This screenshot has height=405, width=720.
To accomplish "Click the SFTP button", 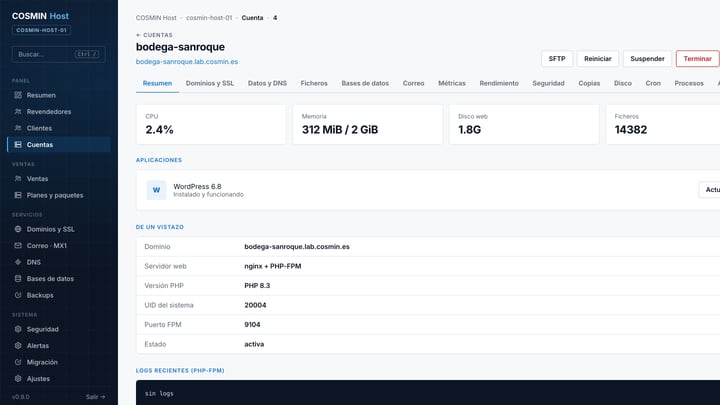I will pyautogui.click(x=557, y=59).
